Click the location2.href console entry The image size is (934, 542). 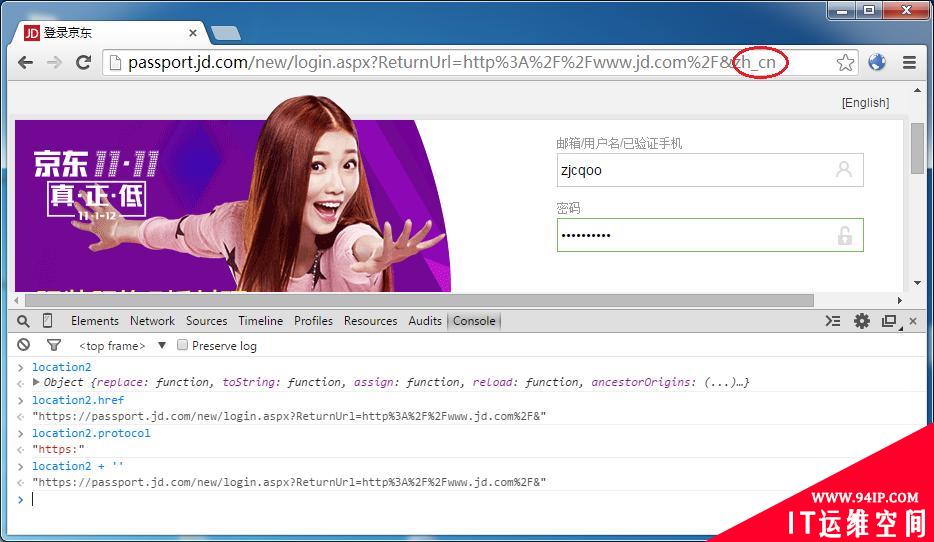click(x=78, y=400)
